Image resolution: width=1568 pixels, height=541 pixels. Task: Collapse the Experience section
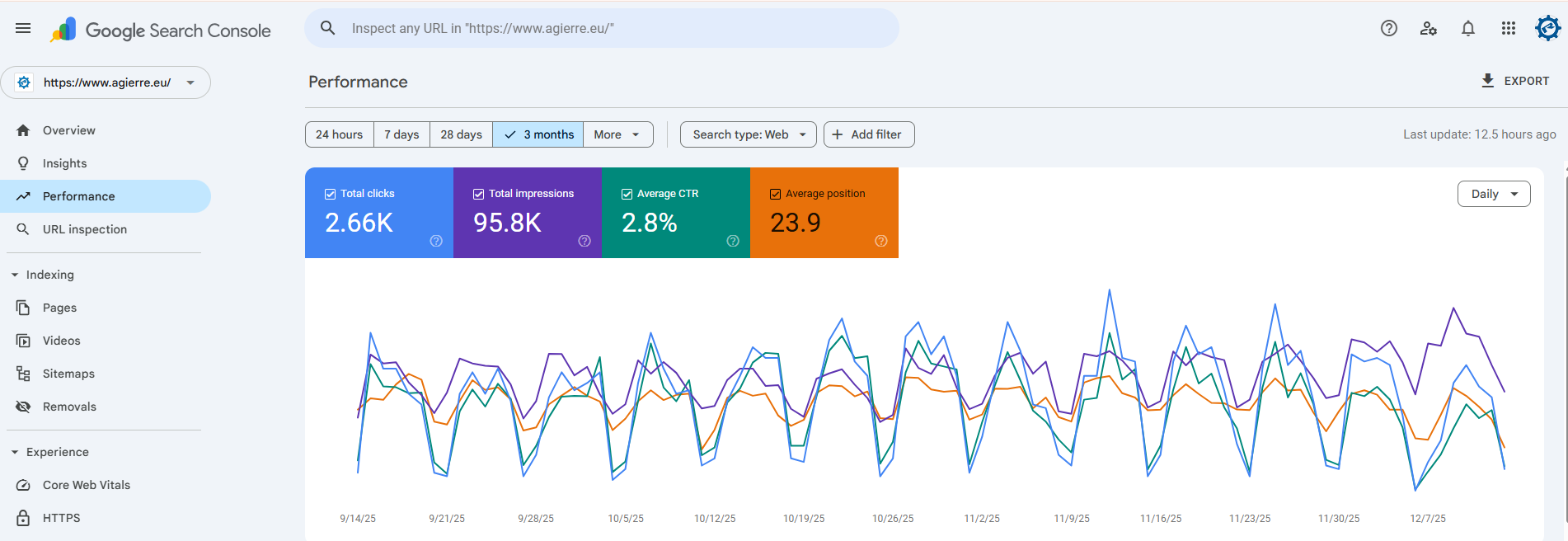pos(15,452)
